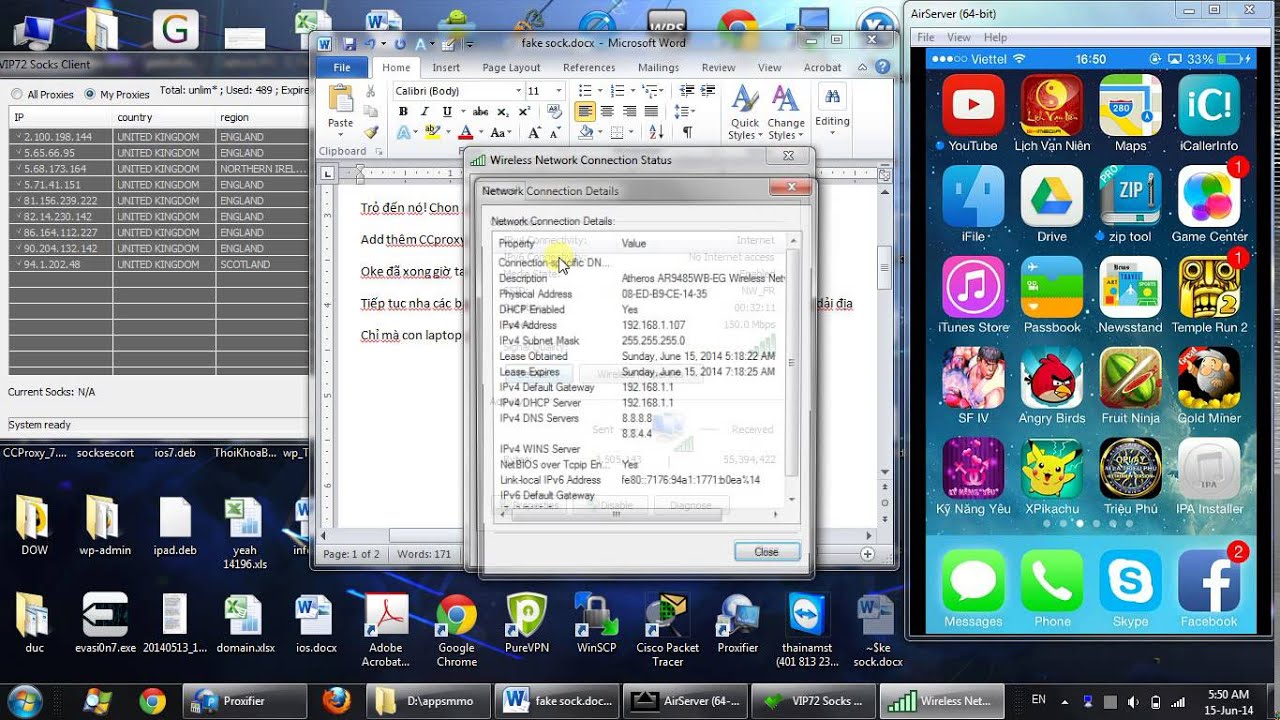Expand Quick Styles gallery dropdown
1280x720 pixels.
745,112
